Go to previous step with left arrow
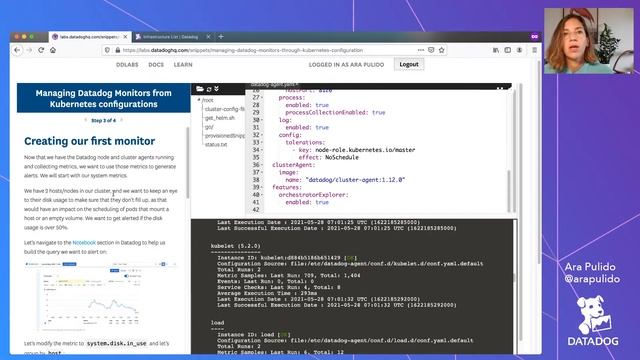This screenshot has width=640, height=360. (x=85, y=120)
